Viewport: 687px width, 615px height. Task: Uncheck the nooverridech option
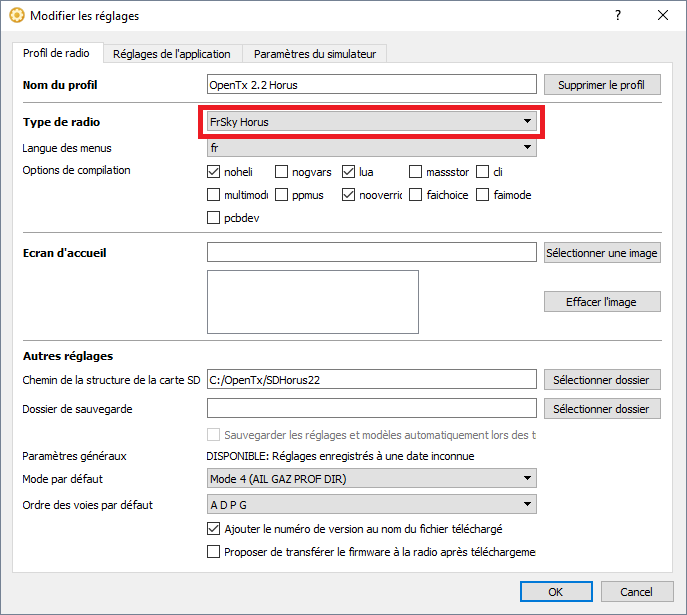tap(348, 194)
